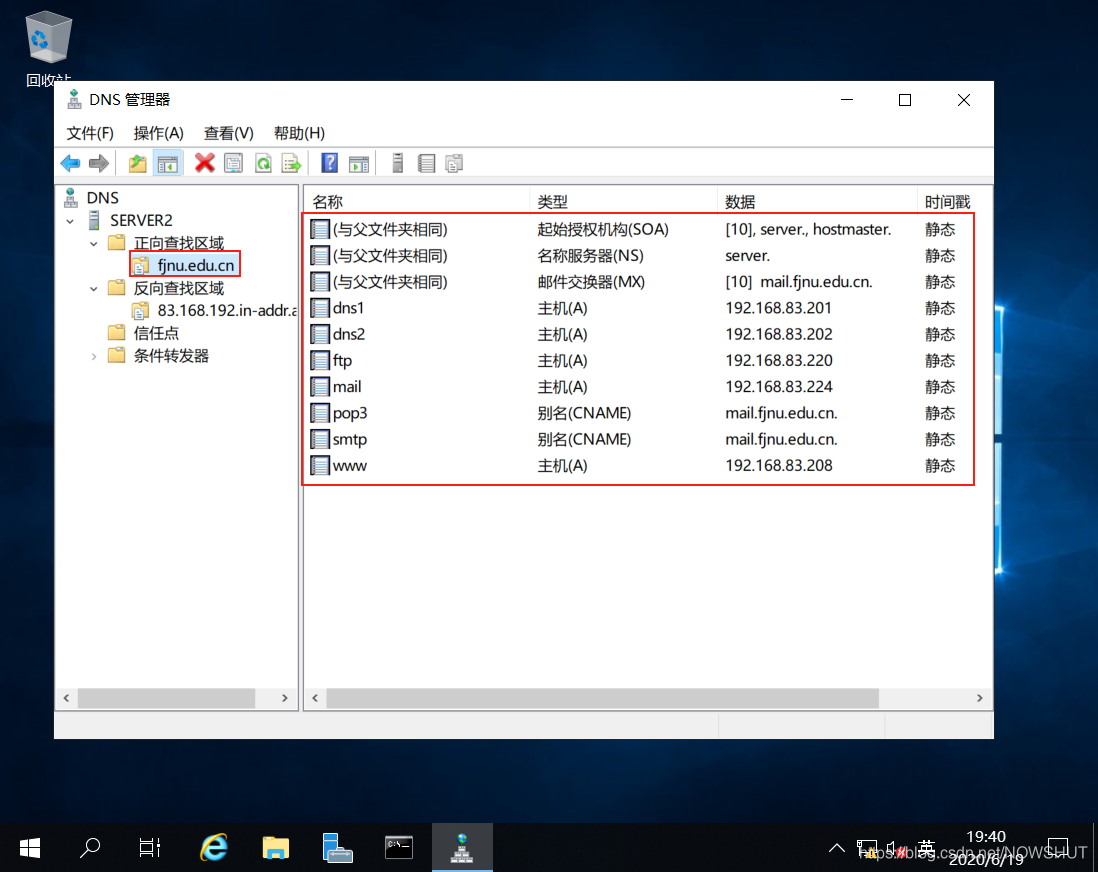
Task: Open the 操作(A) menu
Action: pos(159,133)
